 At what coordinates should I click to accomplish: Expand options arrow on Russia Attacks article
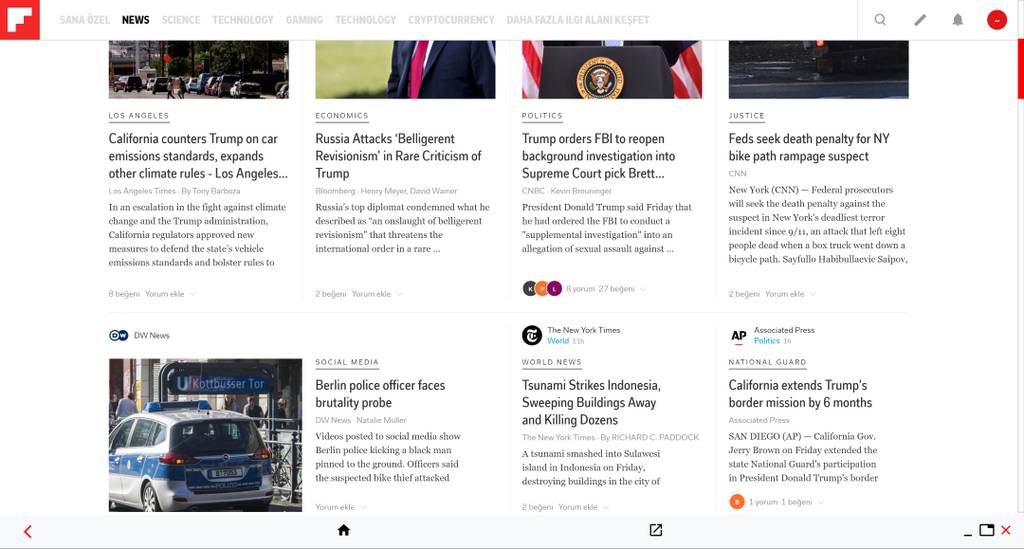click(x=400, y=294)
